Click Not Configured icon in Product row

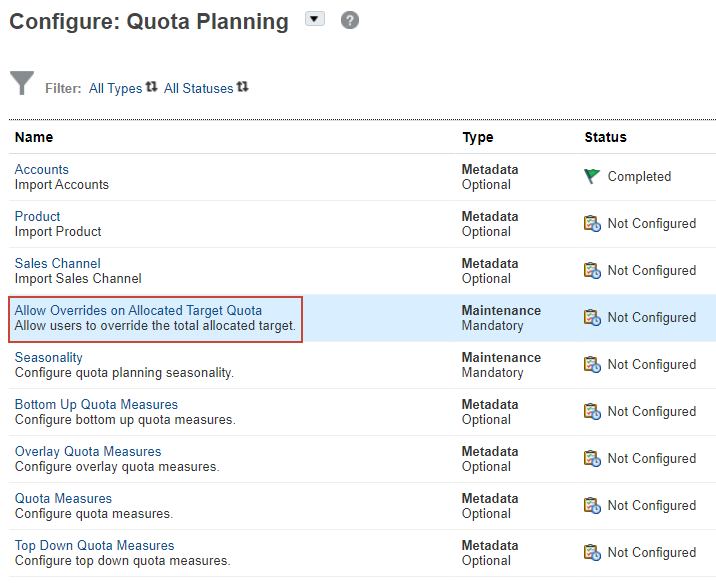click(592, 223)
